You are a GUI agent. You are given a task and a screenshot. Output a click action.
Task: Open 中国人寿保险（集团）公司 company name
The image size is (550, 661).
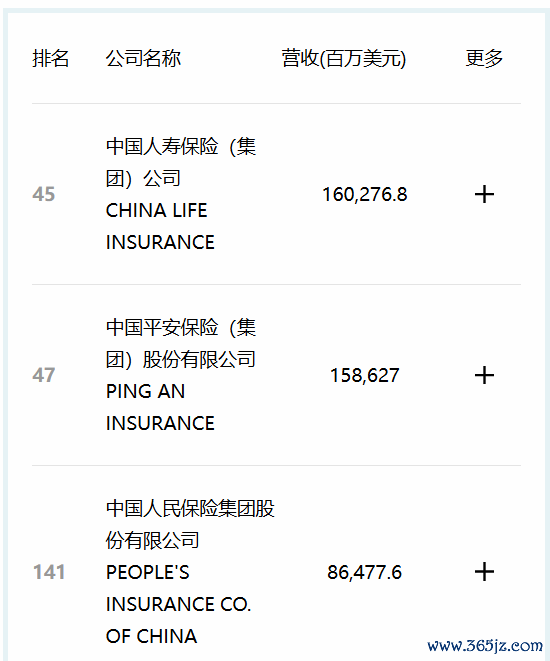pos(181,162)
